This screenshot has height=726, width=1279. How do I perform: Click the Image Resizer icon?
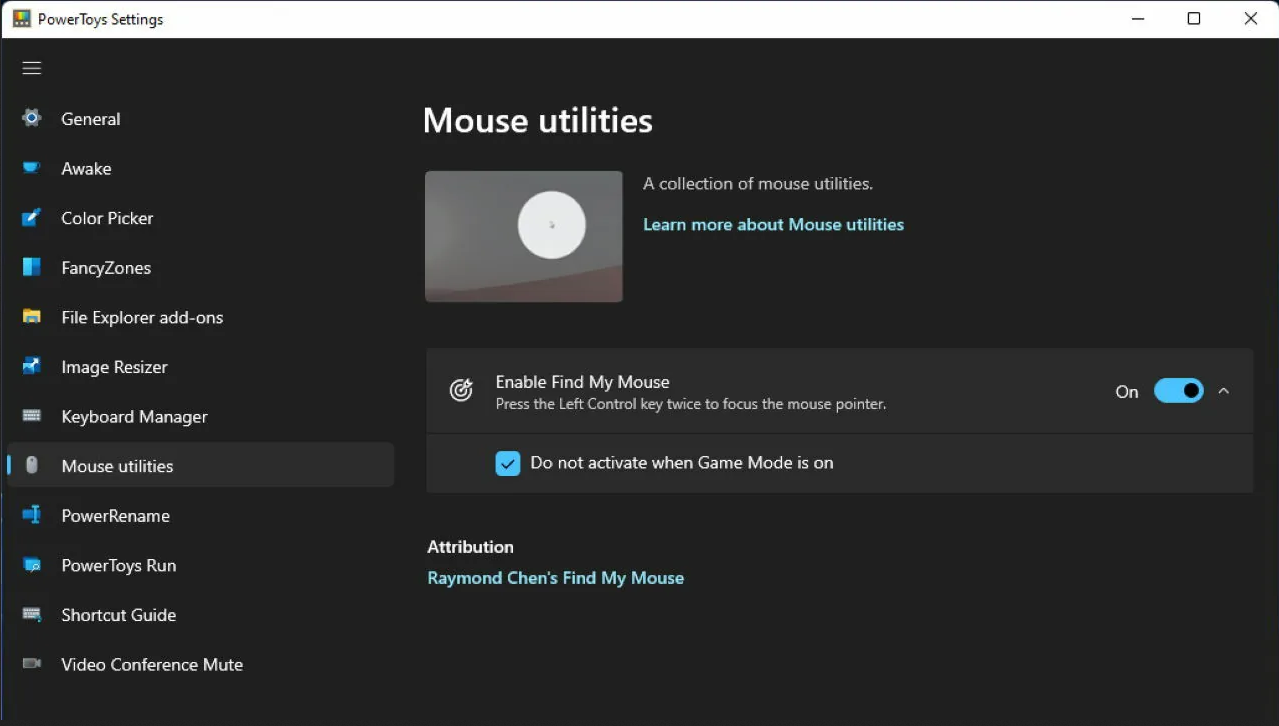32,366
